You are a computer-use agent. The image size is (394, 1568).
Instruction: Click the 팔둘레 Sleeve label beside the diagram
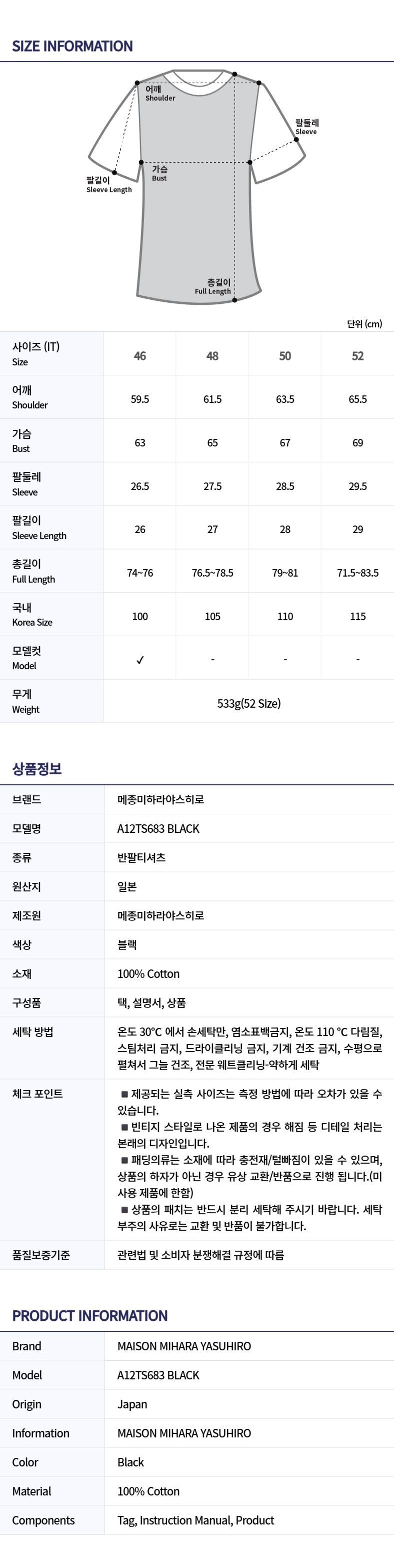click(307, 127)
